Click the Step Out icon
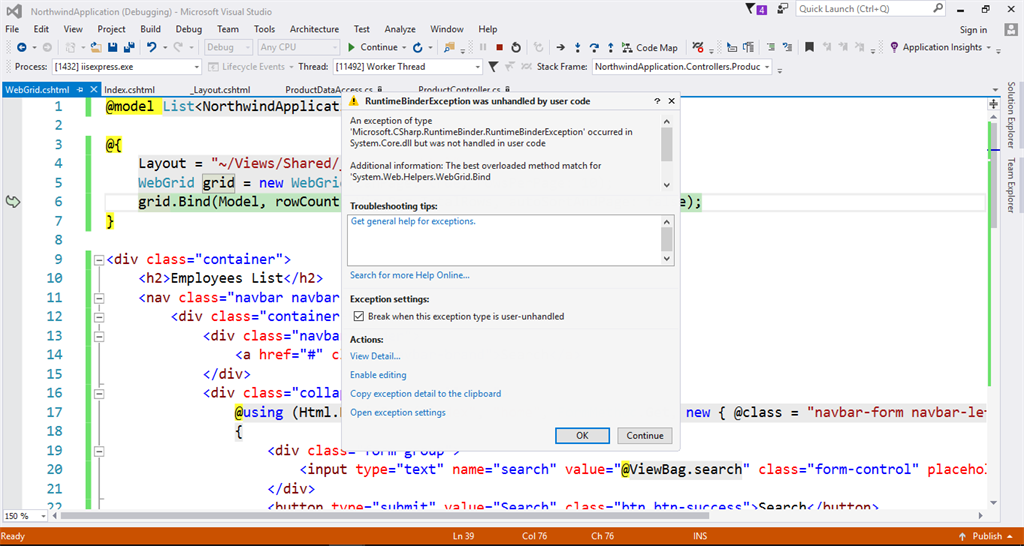1024x546 pixels. [611, 48]
